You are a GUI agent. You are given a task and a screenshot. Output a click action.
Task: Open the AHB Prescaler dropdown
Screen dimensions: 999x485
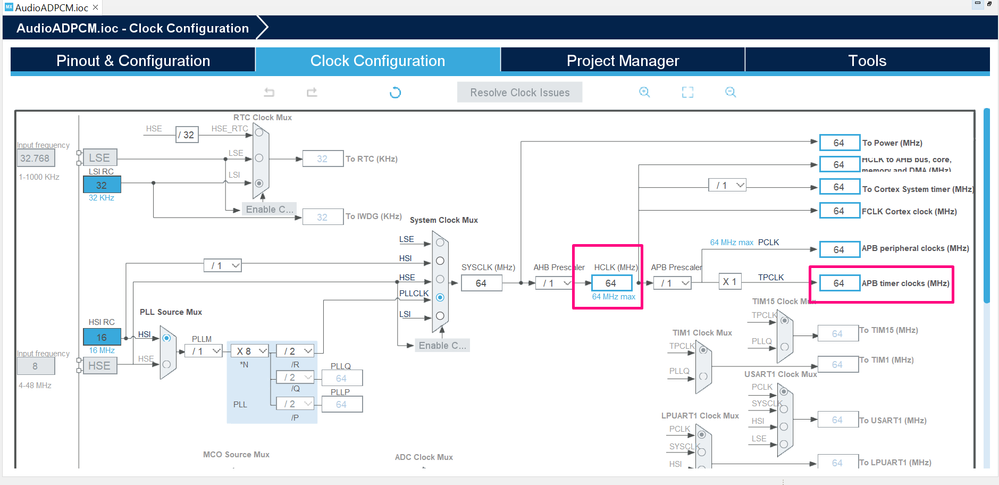(x=554, y=283)
